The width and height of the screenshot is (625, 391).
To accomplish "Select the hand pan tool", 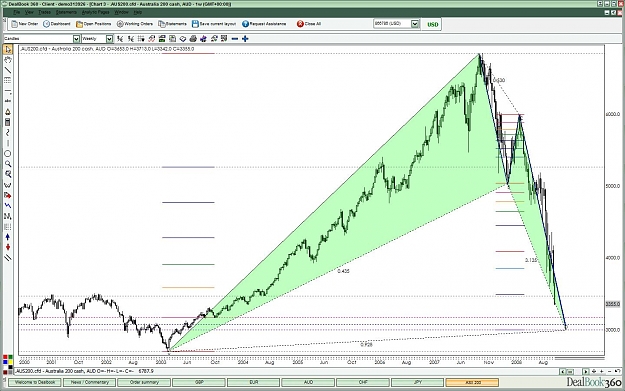I will click(x=8, y=60).
